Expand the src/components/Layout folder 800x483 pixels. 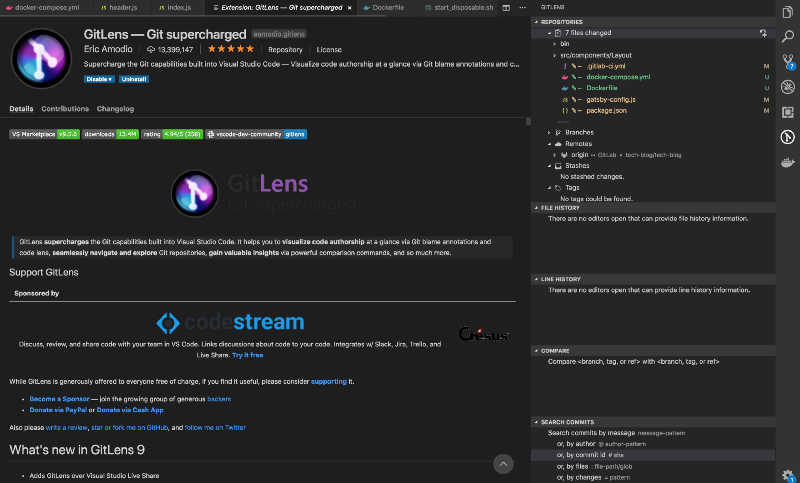[x=555, y=55]
